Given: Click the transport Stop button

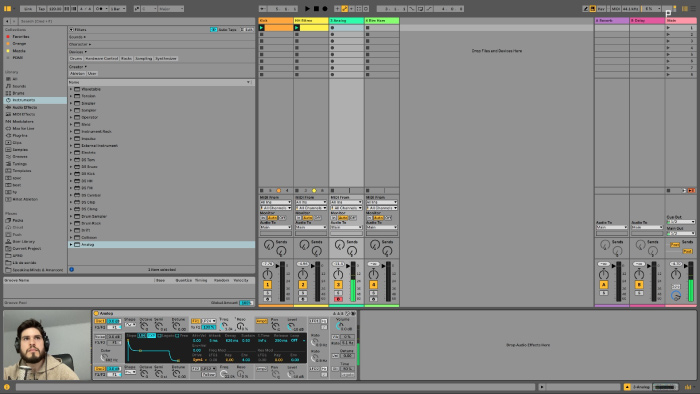Looking at the screenshot, I should click(x=316, y=8).
